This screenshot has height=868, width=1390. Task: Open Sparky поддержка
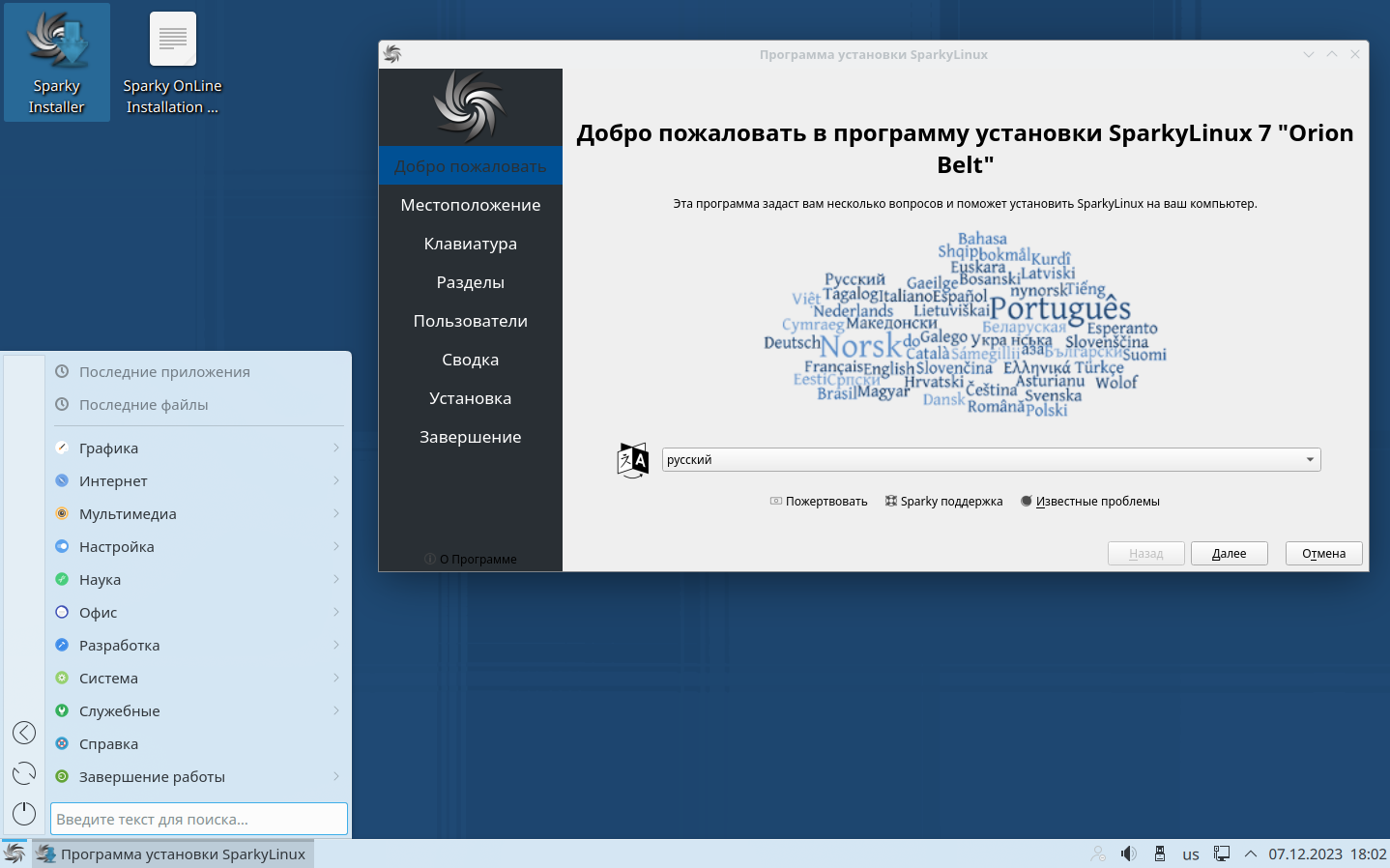944,502
